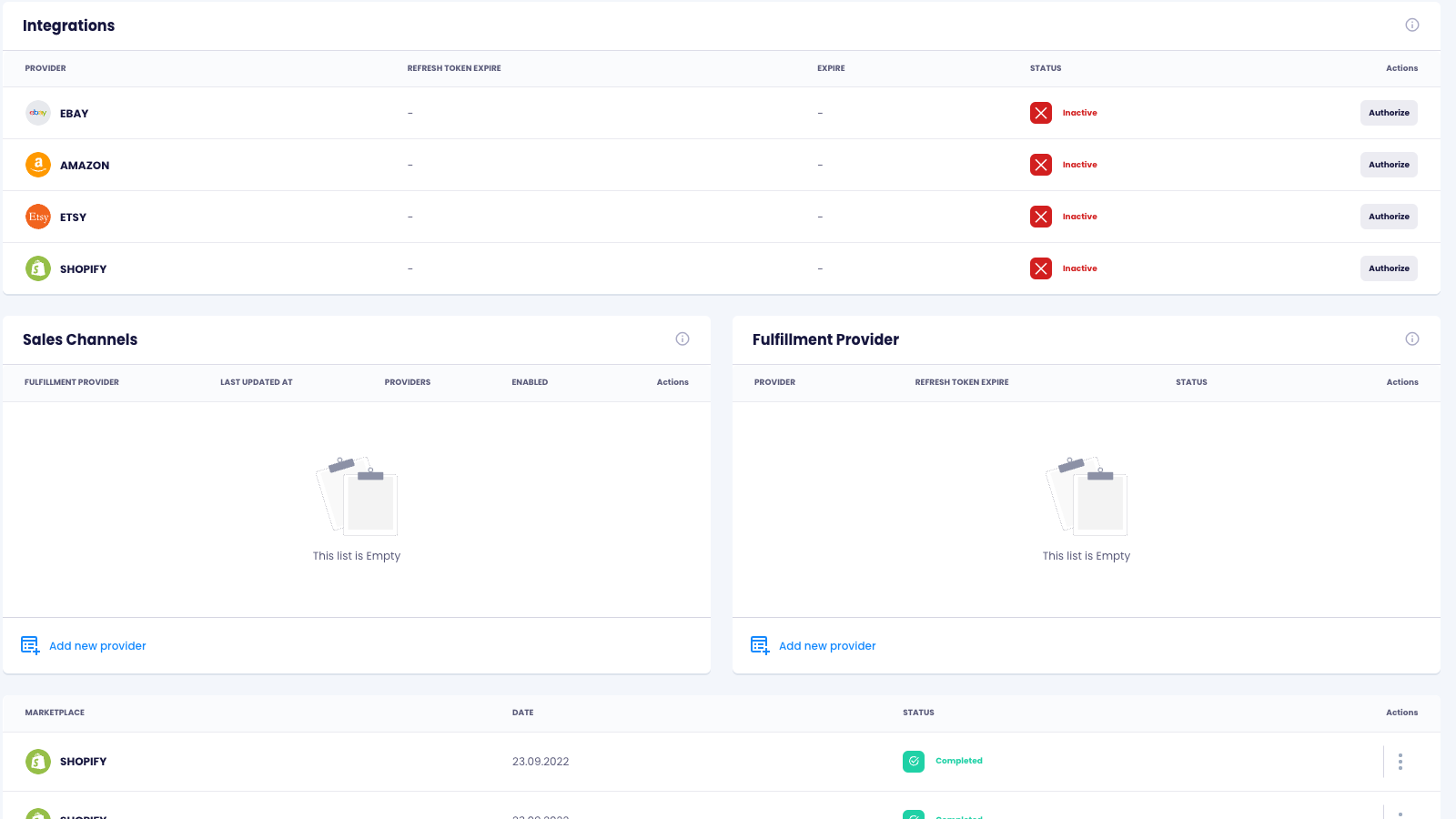This screenshot has width=1456, height=819.
Task: Click the eBay logo icon
Action: [x=38, y=113]
